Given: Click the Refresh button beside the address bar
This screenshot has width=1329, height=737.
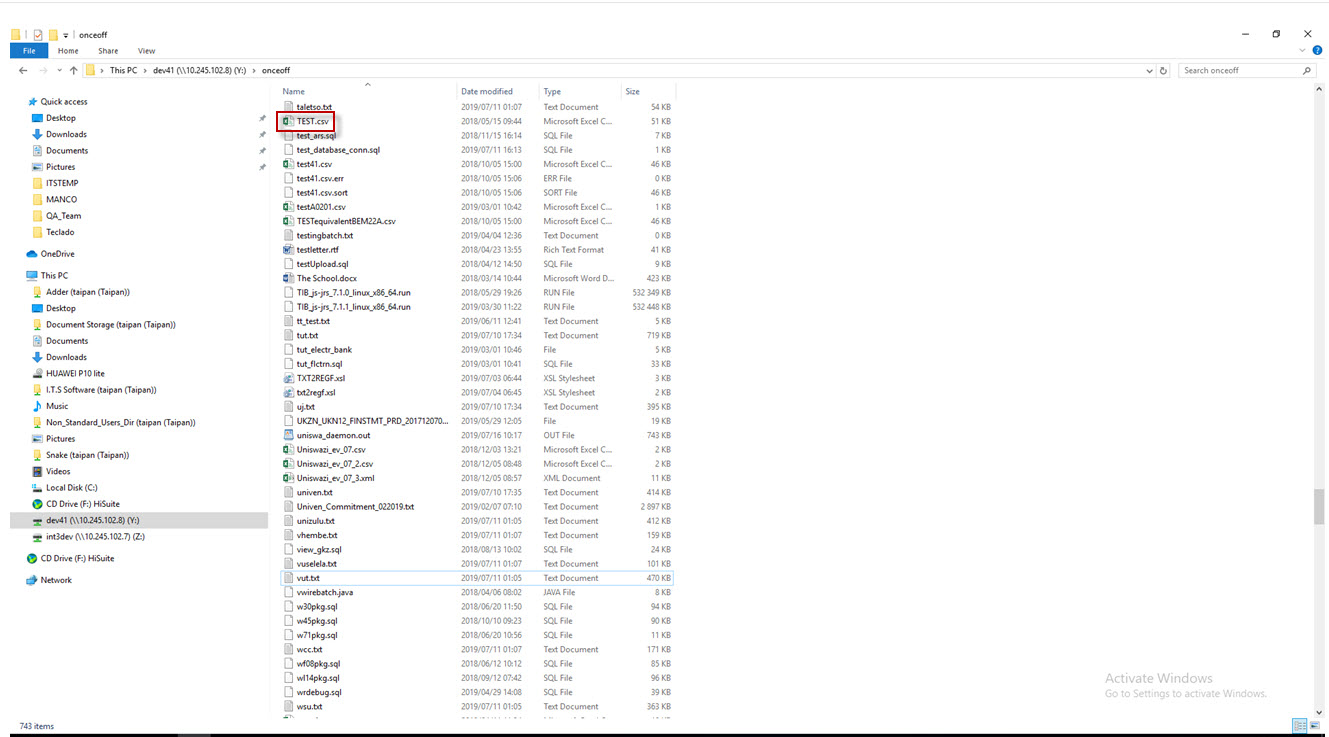Looking at the screenshot, I should point(1163,71).
